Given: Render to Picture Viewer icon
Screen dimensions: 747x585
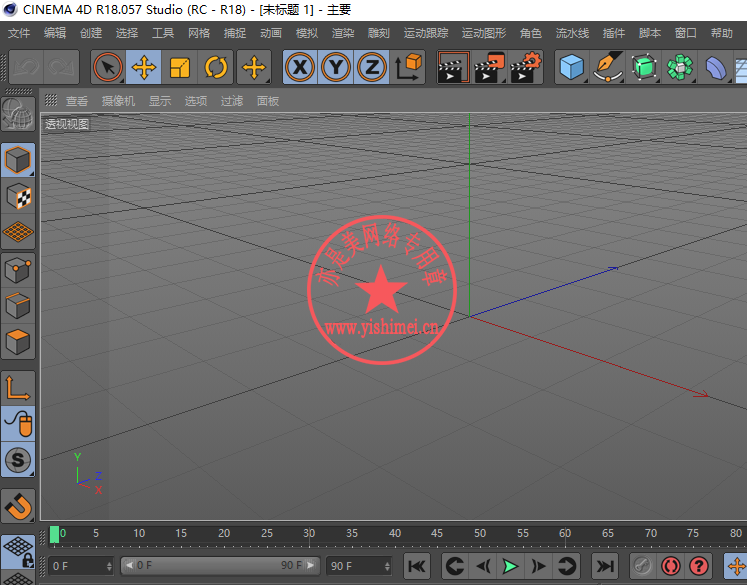Looking at the screenshot, I should pos(489,67).
